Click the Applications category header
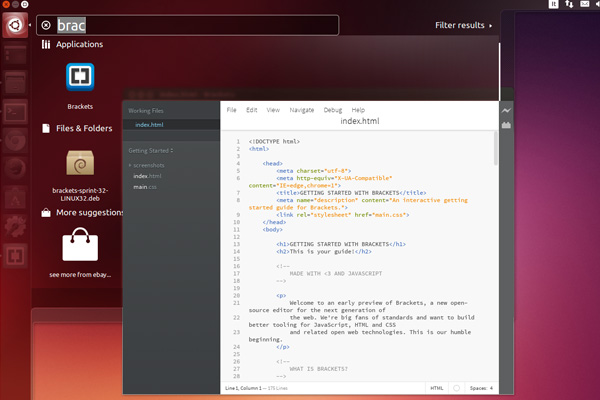The height and width of the screenshot is (400, 600). 79,44
